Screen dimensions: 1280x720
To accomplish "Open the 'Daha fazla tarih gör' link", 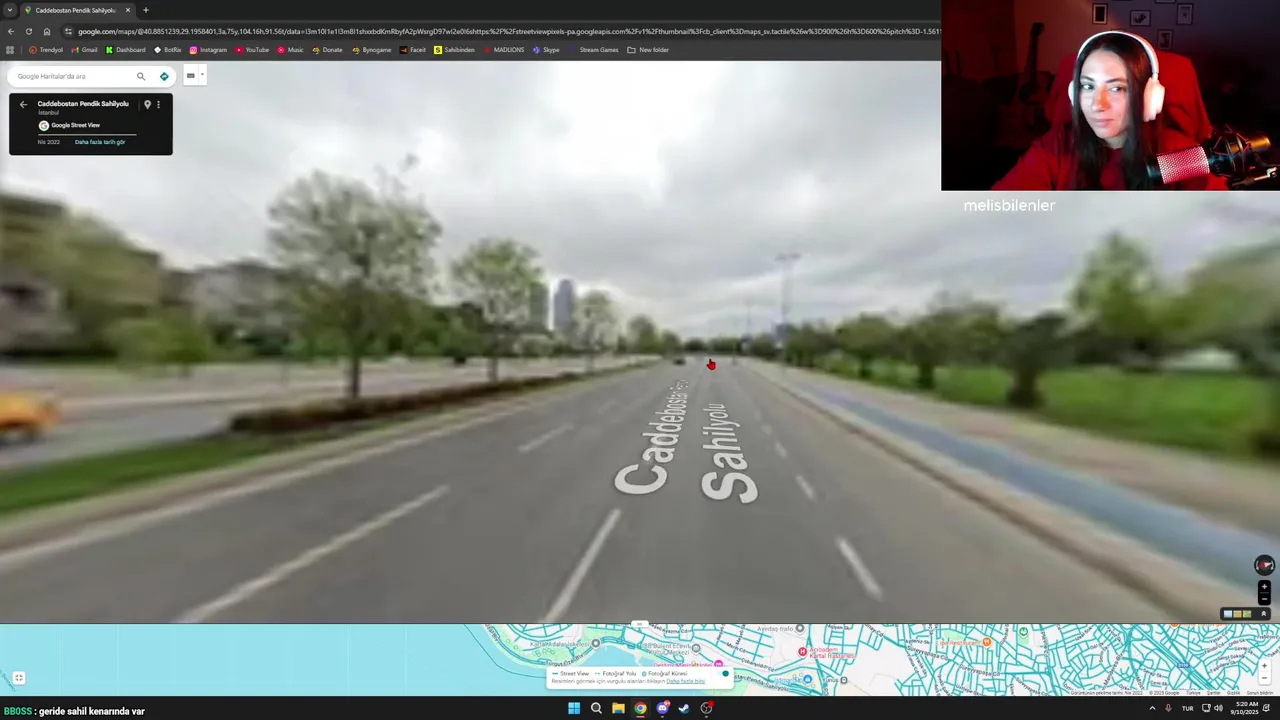I will click(x=100, y=142).
